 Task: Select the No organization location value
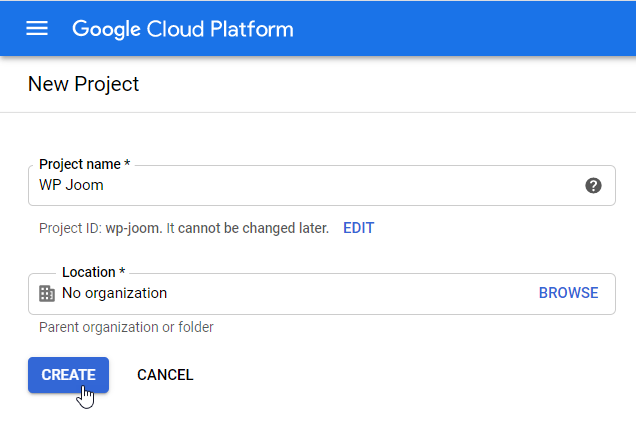tap(114, 293)
